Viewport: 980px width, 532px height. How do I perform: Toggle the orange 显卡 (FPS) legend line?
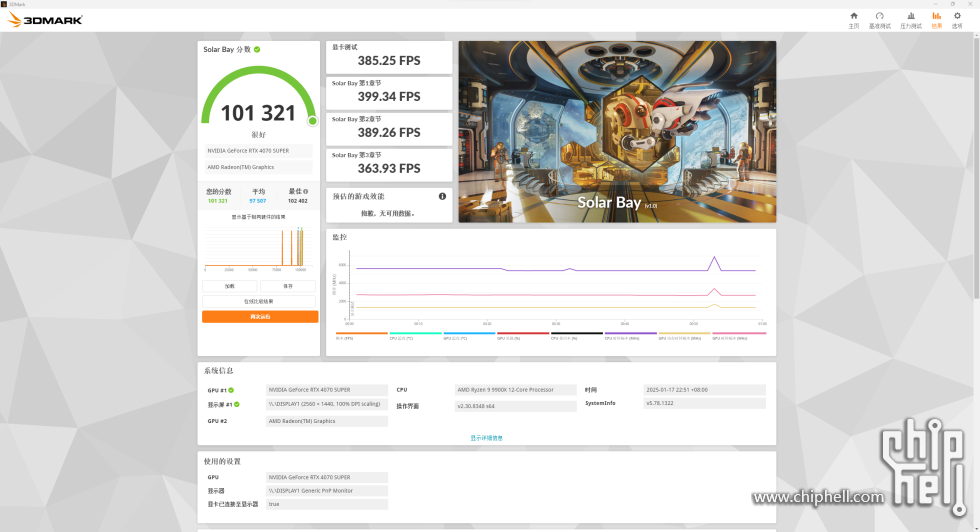pos(361,335)
